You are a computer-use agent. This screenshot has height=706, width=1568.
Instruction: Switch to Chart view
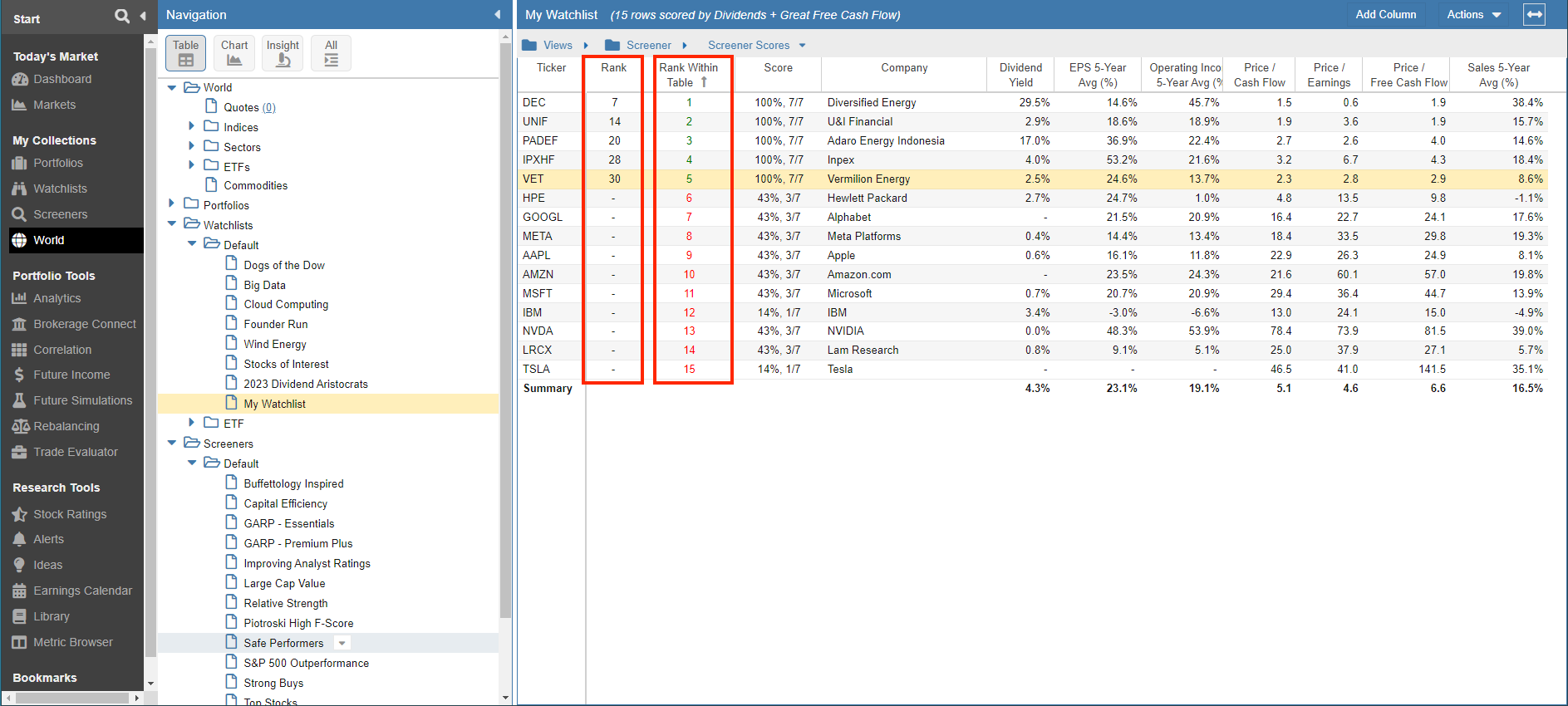click(x=234, y=53)
